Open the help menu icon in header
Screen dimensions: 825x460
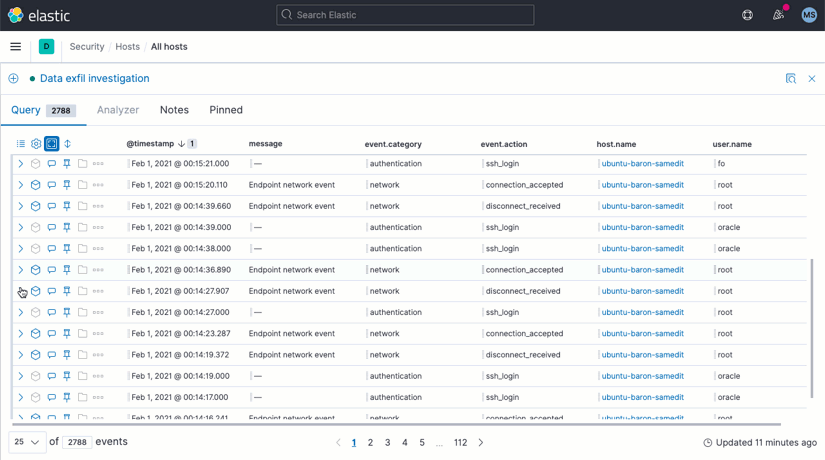point(747,15)
